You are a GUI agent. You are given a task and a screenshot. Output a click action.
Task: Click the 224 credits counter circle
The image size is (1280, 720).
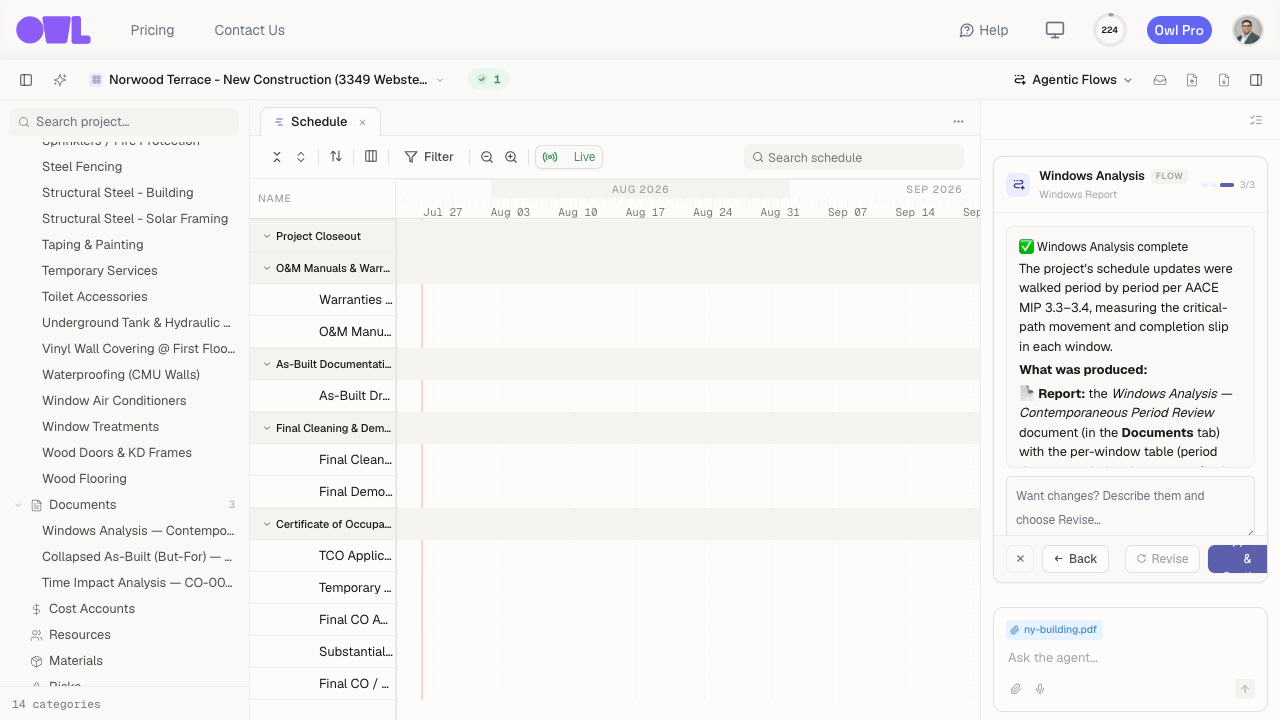coord(1109,30)
